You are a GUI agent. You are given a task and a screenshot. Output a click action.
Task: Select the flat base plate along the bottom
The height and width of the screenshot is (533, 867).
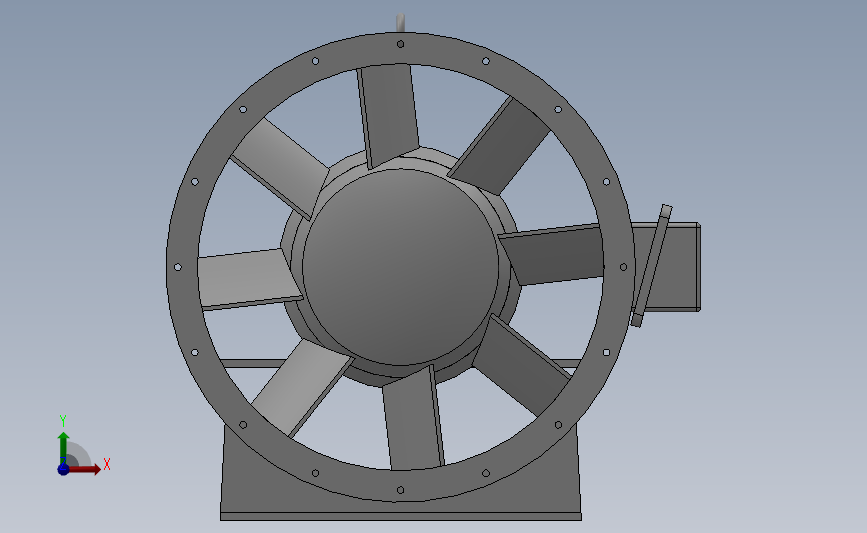(x=400, y=516)
